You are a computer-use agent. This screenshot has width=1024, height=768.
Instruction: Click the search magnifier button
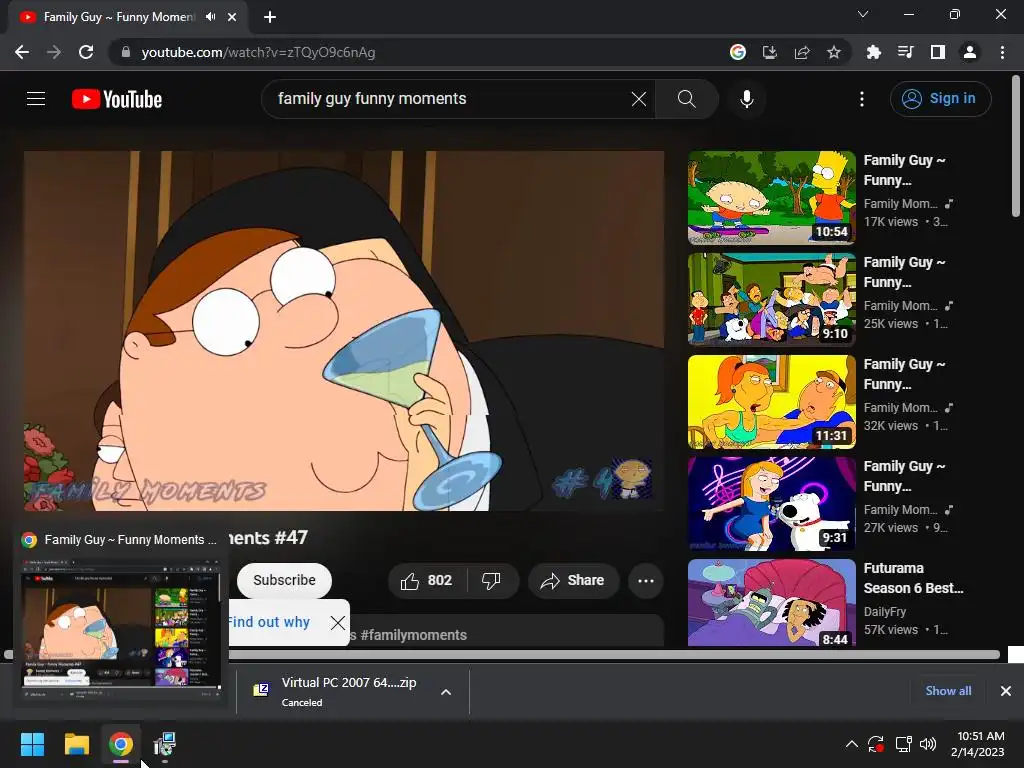(x=686, y=99)
